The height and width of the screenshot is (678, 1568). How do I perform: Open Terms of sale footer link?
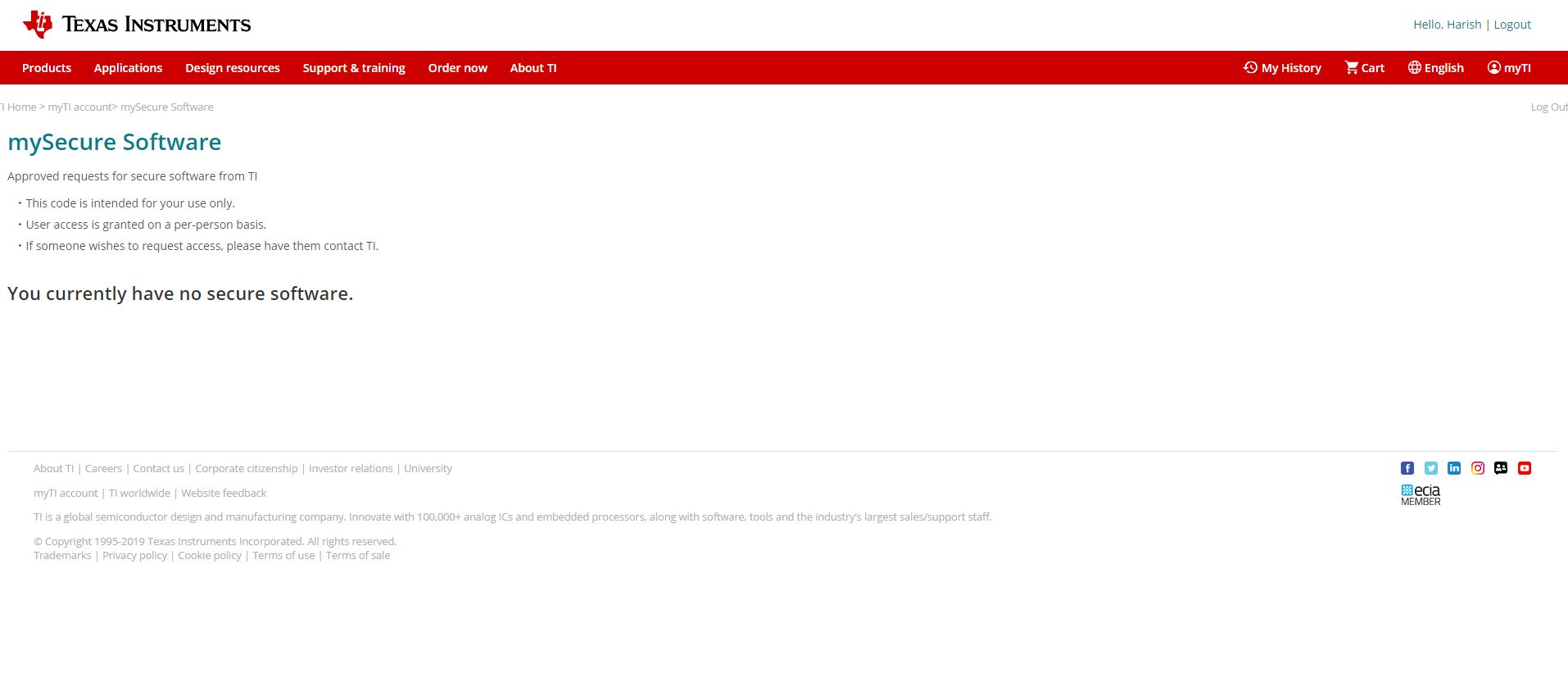tap(358, 556)
